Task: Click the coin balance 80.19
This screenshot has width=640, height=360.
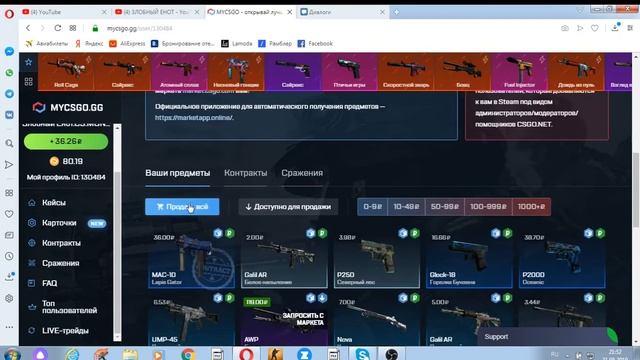Action: point(66,161)
